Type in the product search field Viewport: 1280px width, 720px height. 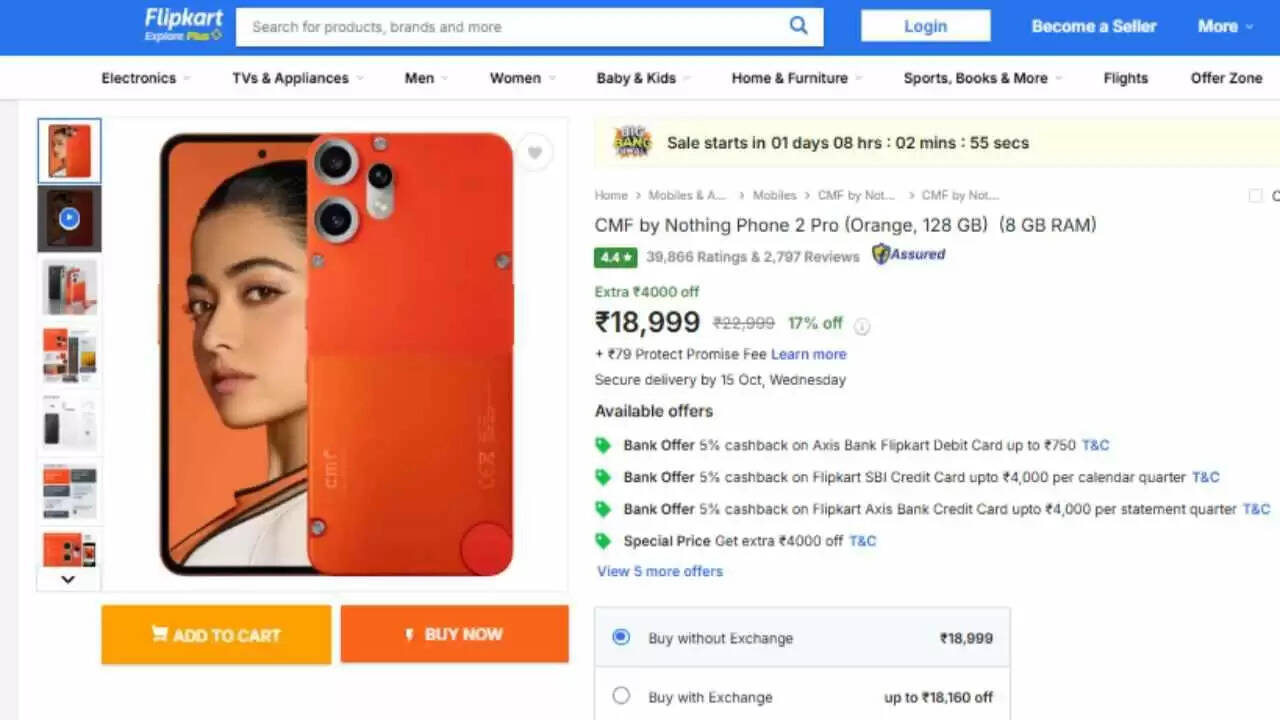(x=510, y=27)
